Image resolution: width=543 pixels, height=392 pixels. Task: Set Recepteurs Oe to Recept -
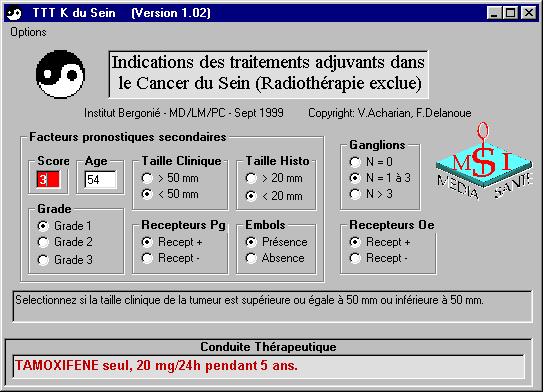click(x=379, y=258)
